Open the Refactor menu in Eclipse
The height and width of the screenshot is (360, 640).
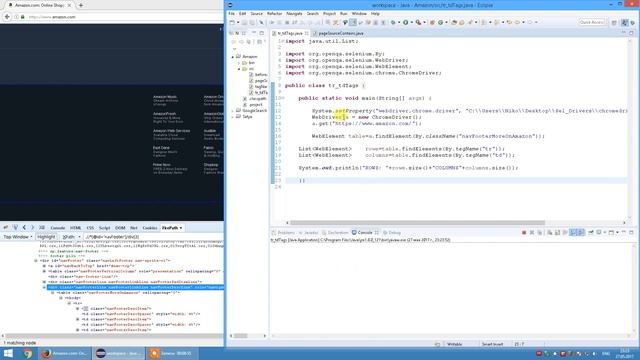click(x=274, y=13)
